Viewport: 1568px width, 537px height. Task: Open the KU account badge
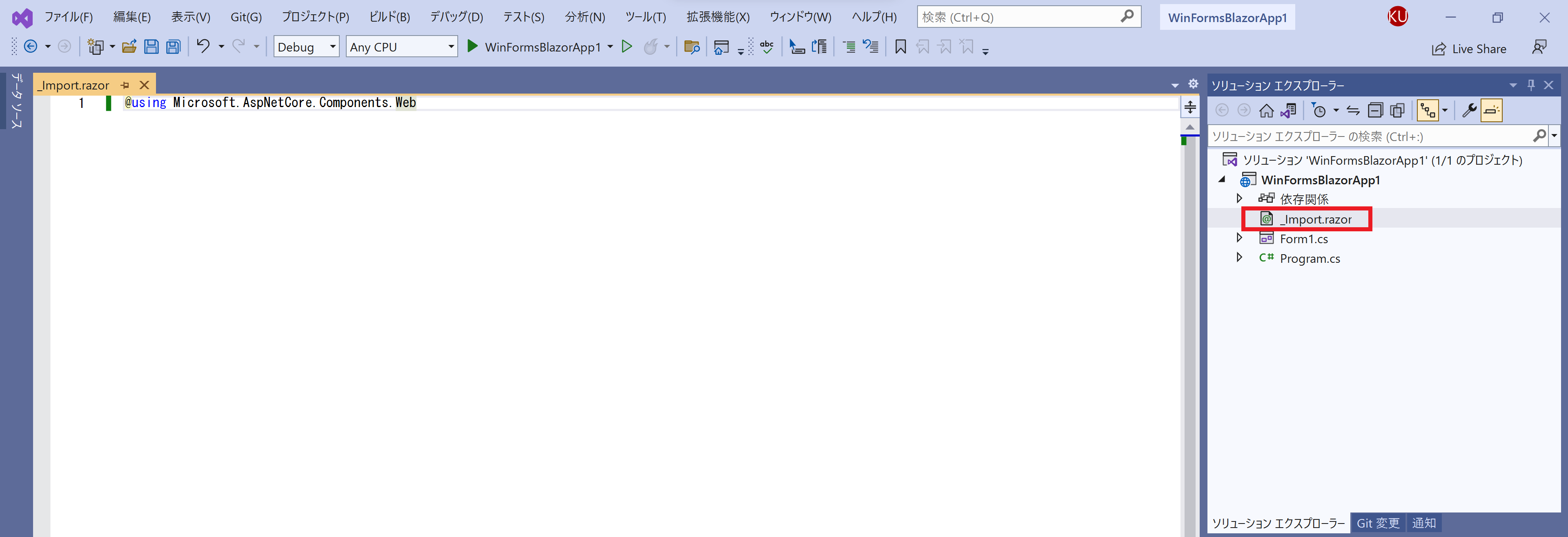point(1398,16)
